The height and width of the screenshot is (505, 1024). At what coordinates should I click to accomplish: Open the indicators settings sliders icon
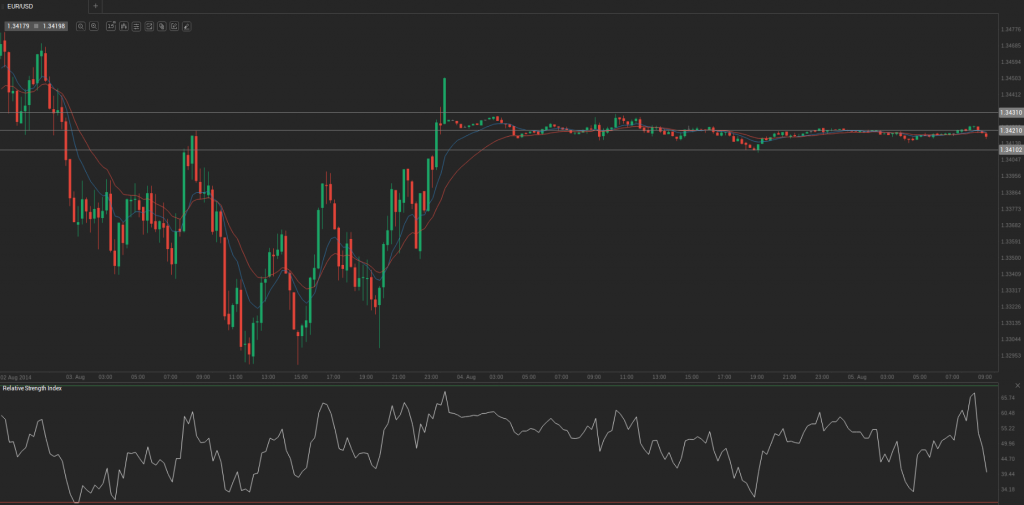(x=136, y=25)
